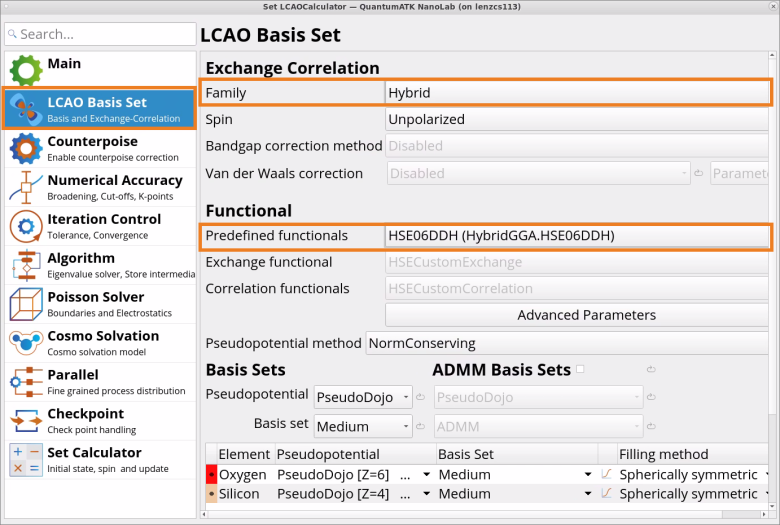Image resolution: width=780 pixels, height=525 pixels.
Task: Reset the Pseudopotential PseudoDojo selection
Action: click(421, 397)
